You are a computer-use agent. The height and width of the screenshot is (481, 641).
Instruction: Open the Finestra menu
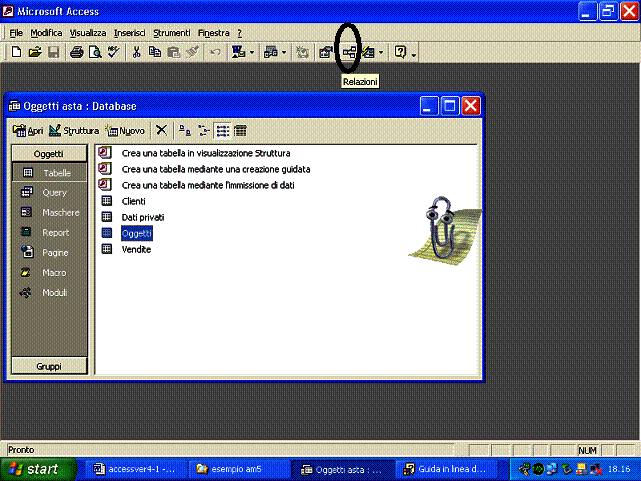[213, 33]
